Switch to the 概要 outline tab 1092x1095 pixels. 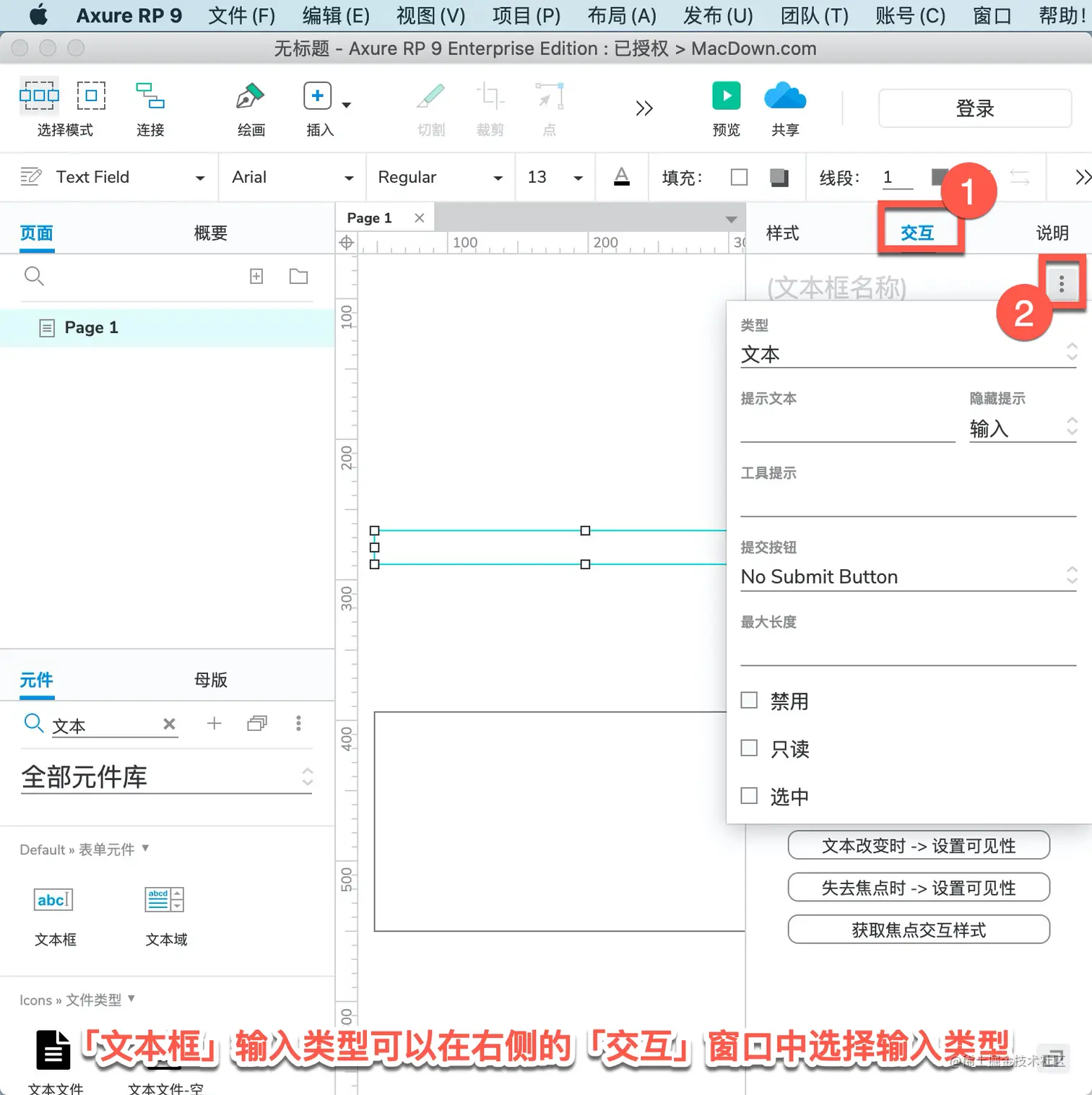(211, 233)
